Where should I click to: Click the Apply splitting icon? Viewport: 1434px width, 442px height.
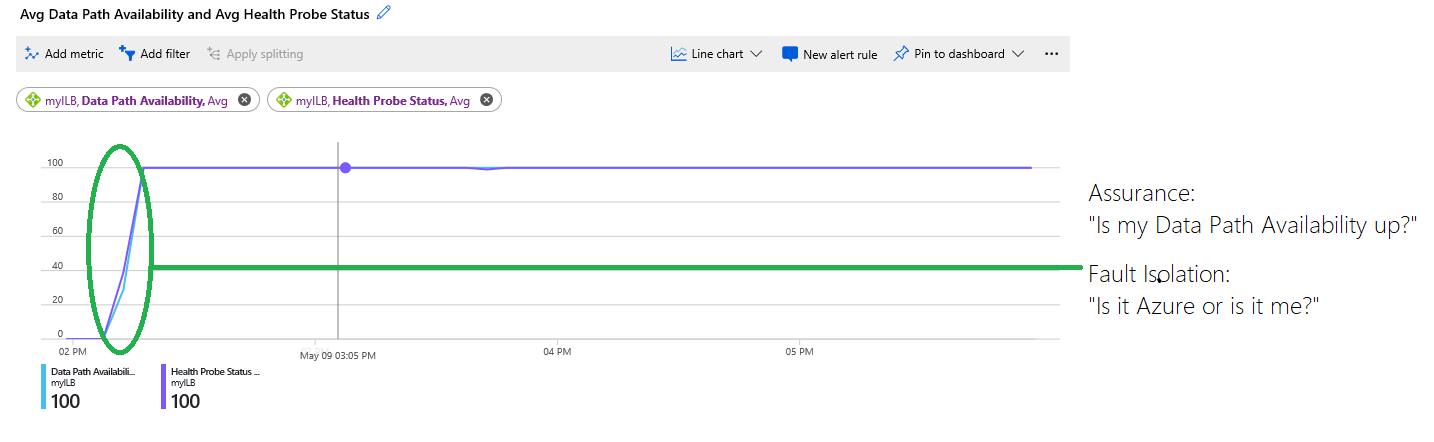pos(214,54)
